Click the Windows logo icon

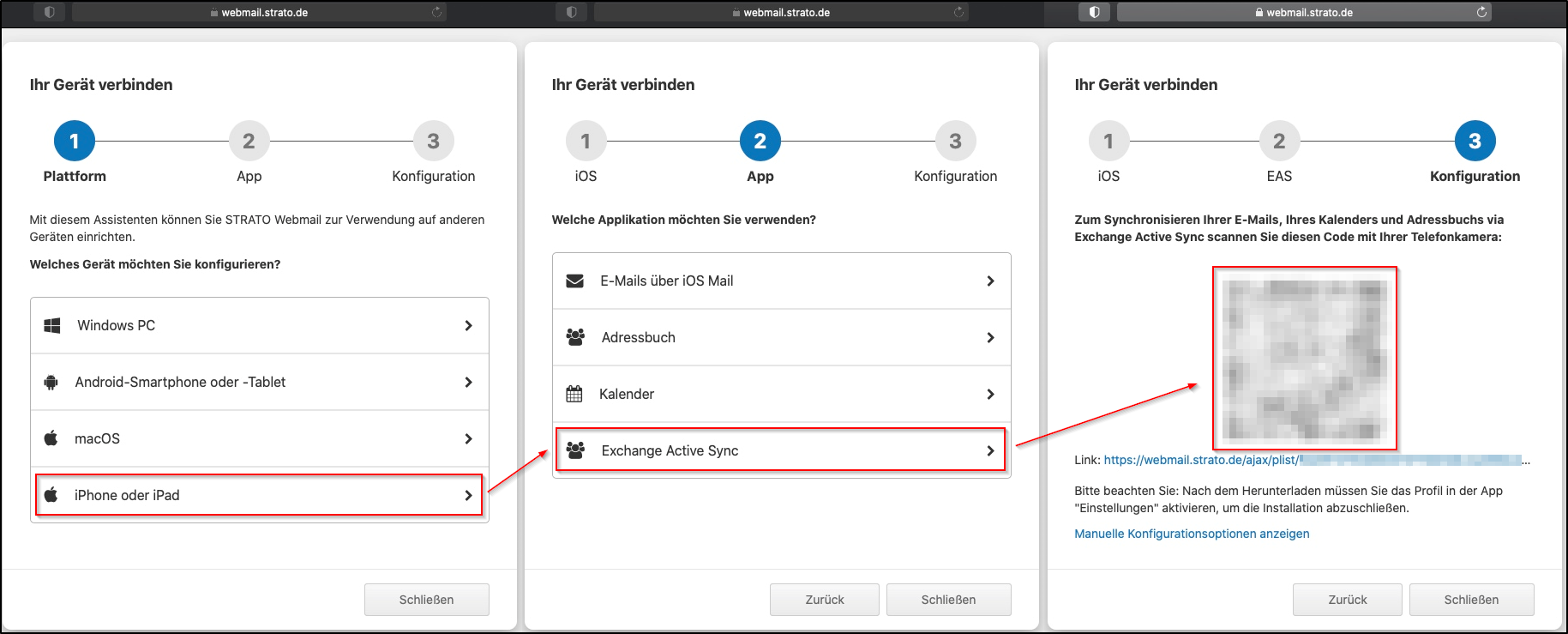(52, 326)
